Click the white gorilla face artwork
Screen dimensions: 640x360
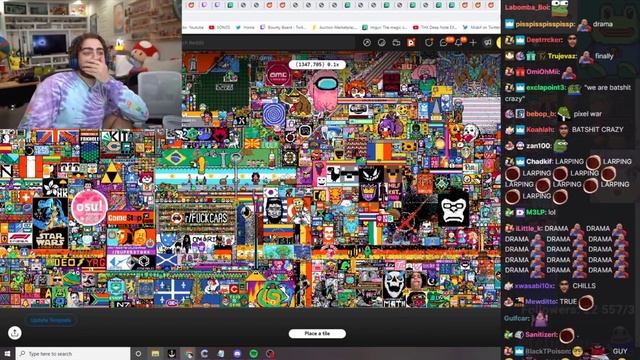[453, 209]
